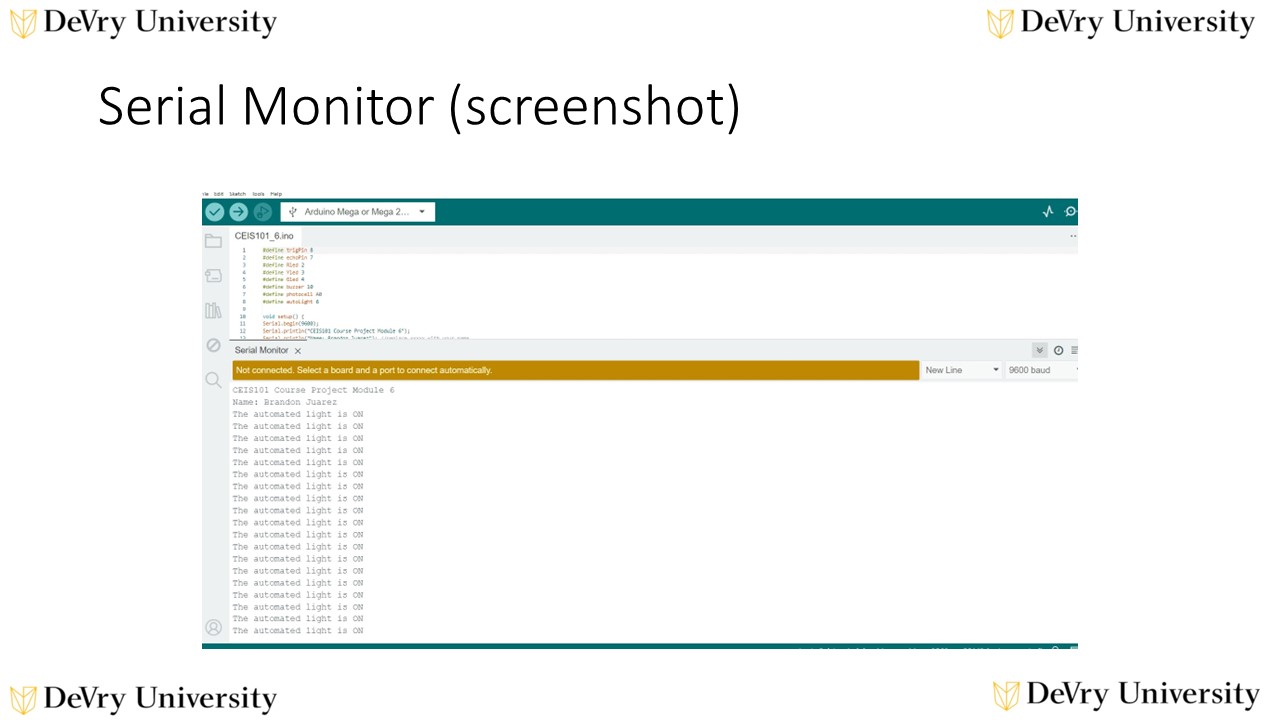Open the Help menu
Screen dimensions: 1280x720
(x=276, y=194)
